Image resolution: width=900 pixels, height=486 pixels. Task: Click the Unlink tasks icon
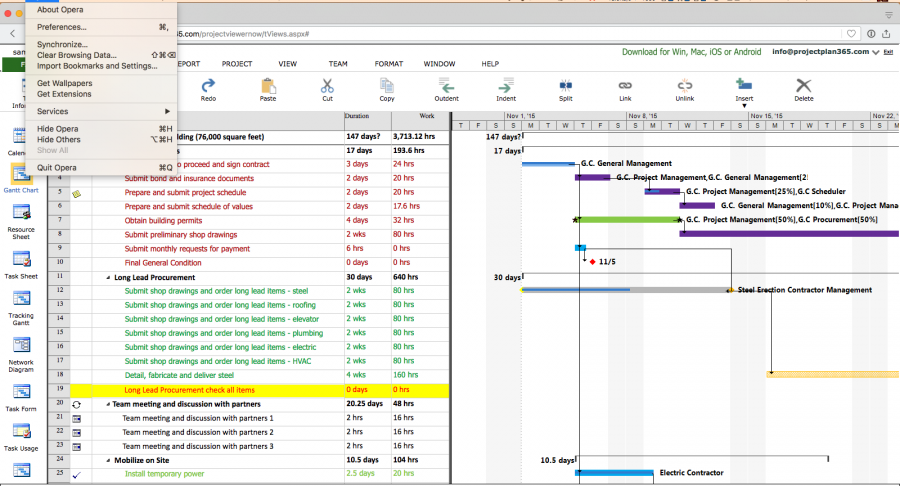685,86
